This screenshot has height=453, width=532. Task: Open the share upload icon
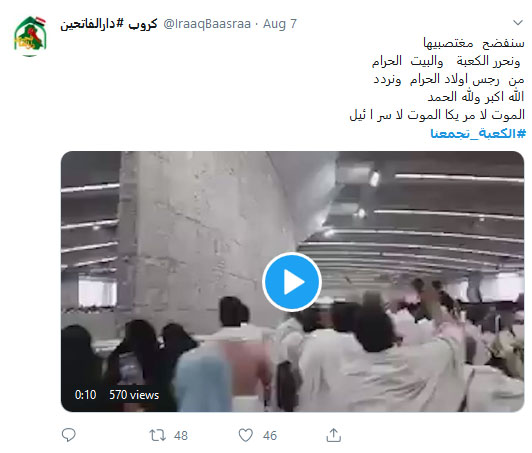point(334,435)
